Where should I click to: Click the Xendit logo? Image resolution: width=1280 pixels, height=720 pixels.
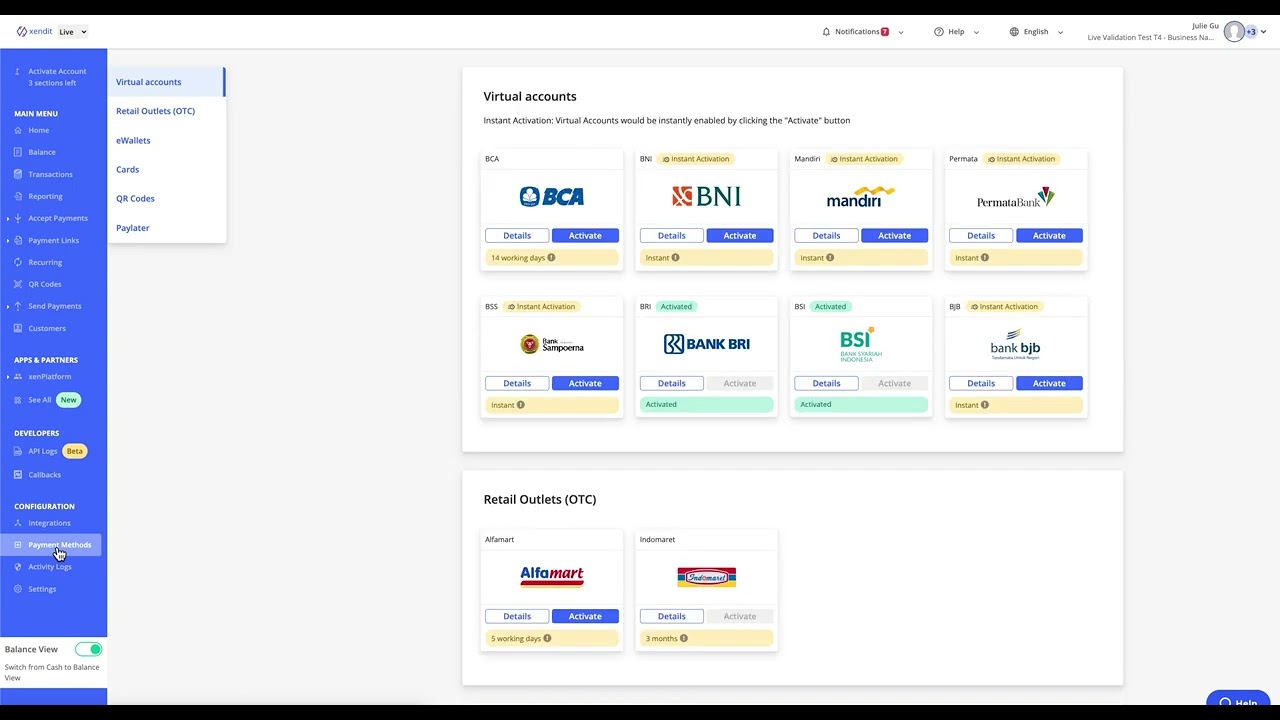point(34,31)
